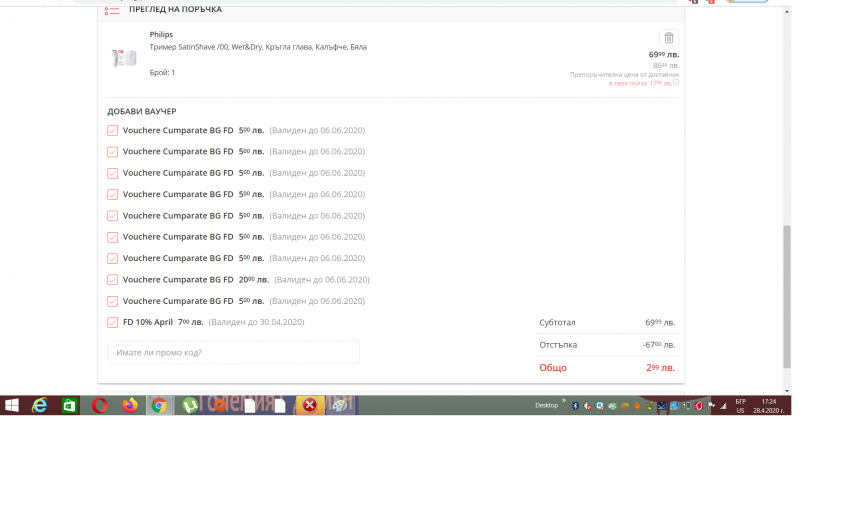Launch Internet Explorer from the taskbar

pos(40,405)
